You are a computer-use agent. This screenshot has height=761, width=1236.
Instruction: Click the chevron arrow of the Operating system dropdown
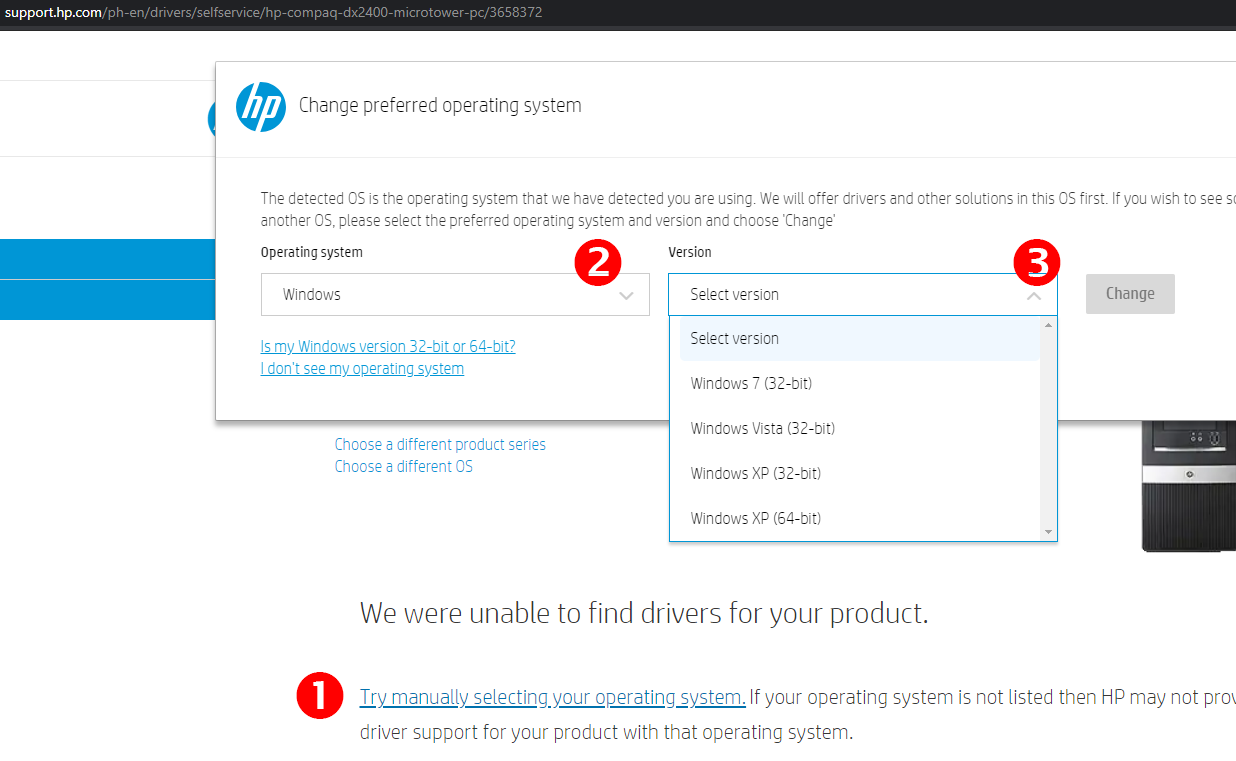pos(627,296)
